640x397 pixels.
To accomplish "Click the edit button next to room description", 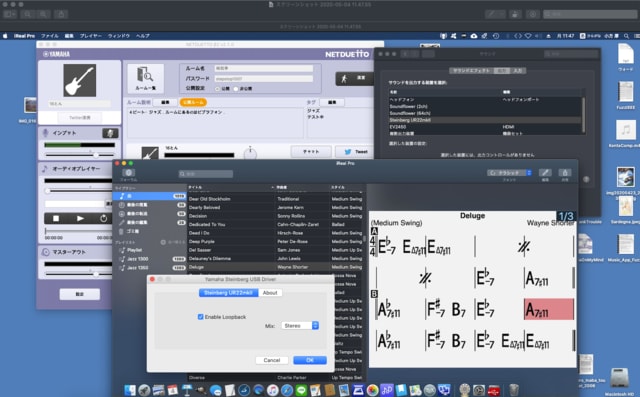I will 165,102.
